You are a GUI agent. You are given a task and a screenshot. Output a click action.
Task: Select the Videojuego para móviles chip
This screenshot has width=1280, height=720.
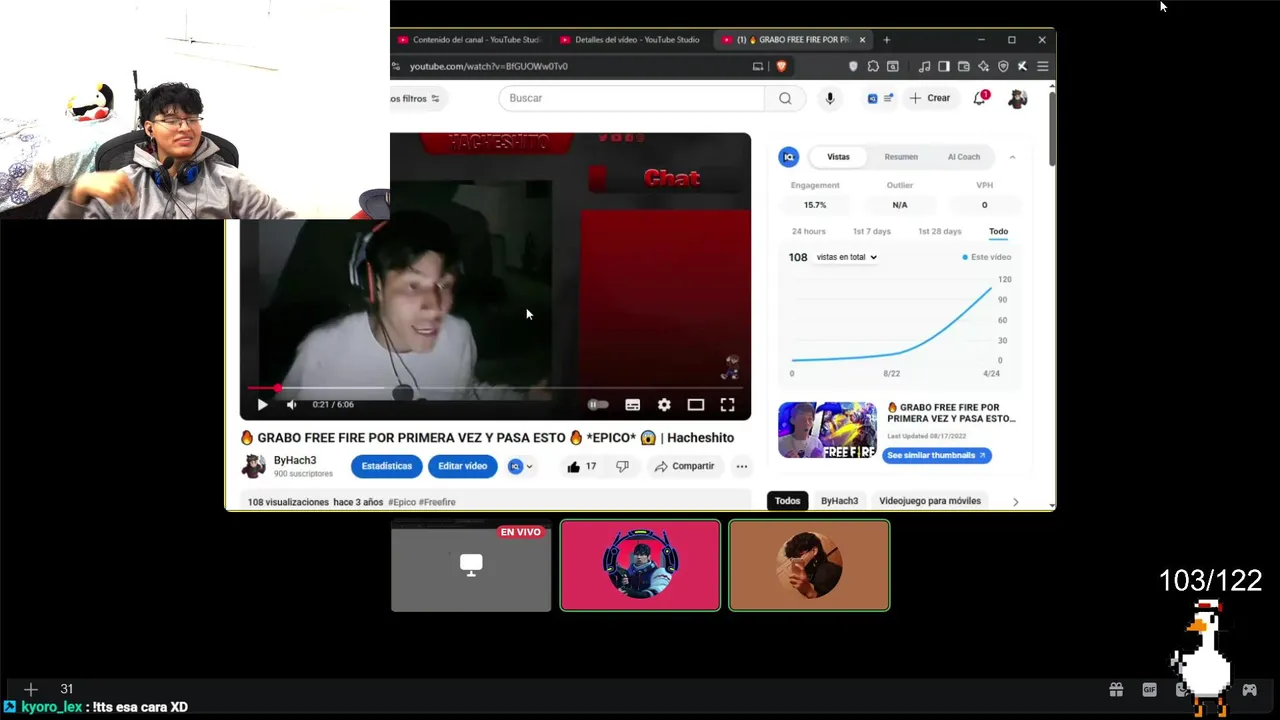click(930, 501)
